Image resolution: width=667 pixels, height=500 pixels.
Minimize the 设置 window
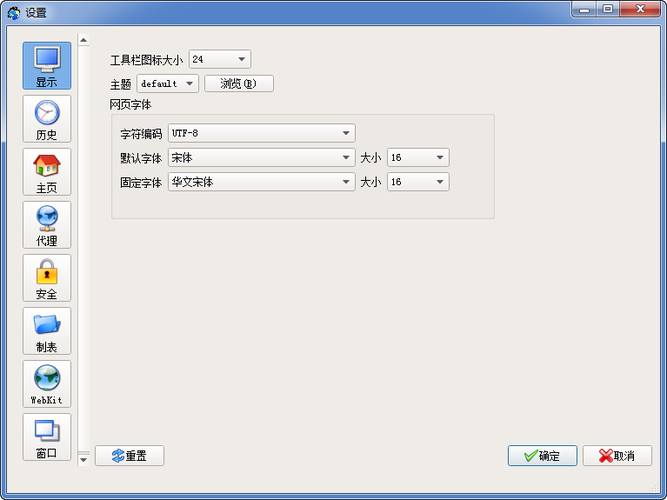click(x=584, y=9)
